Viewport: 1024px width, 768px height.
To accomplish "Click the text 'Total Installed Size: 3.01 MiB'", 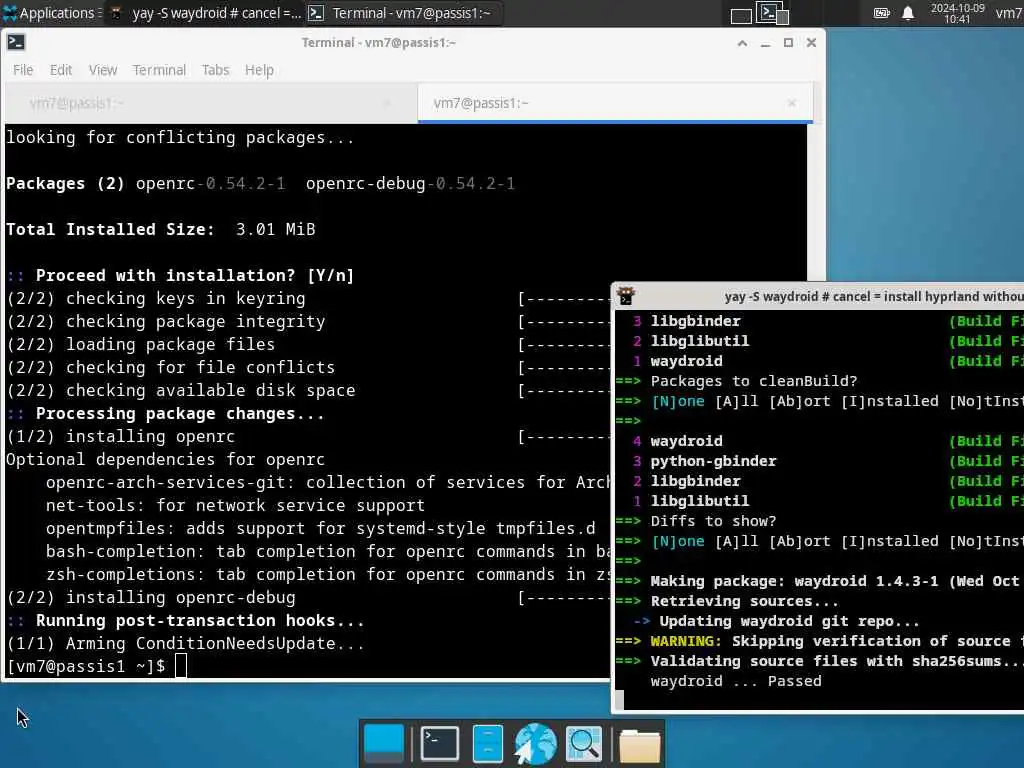I will (161, 229).
